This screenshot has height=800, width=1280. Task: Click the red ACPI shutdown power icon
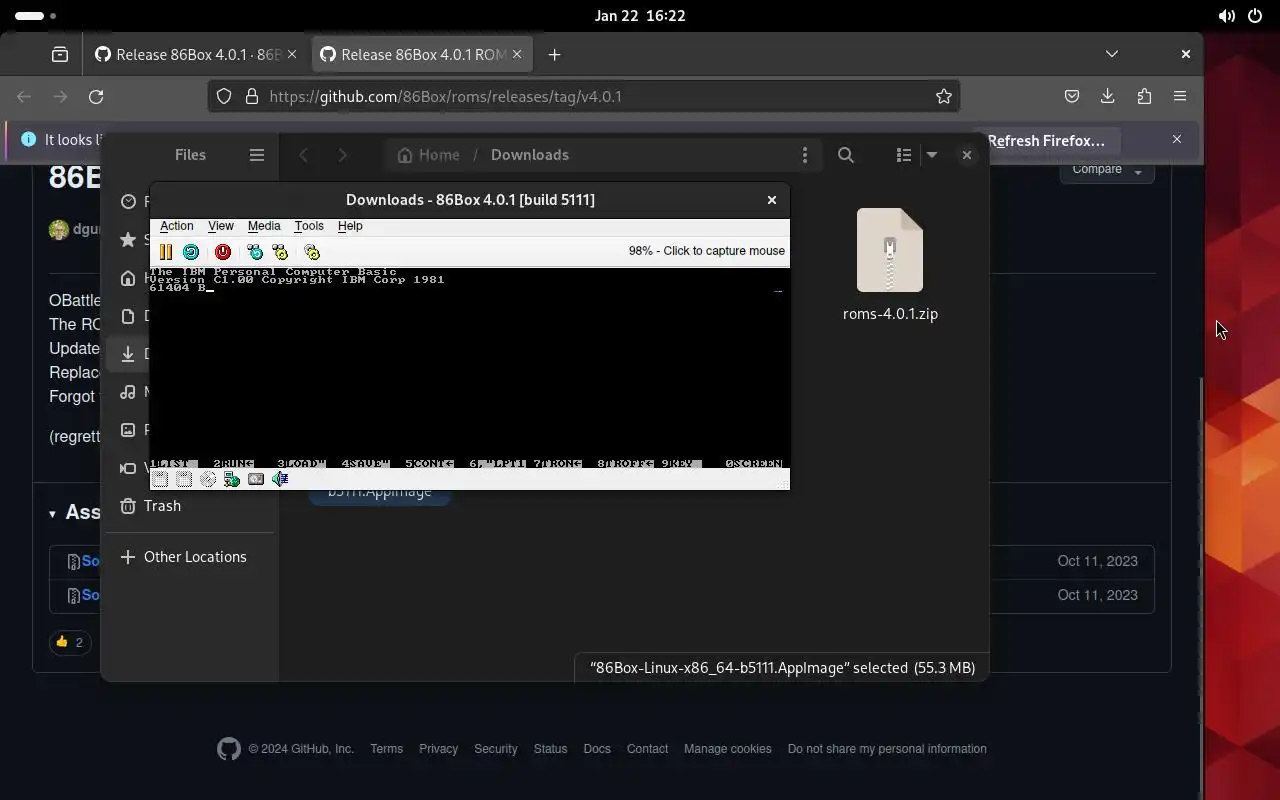pos(223,252)
